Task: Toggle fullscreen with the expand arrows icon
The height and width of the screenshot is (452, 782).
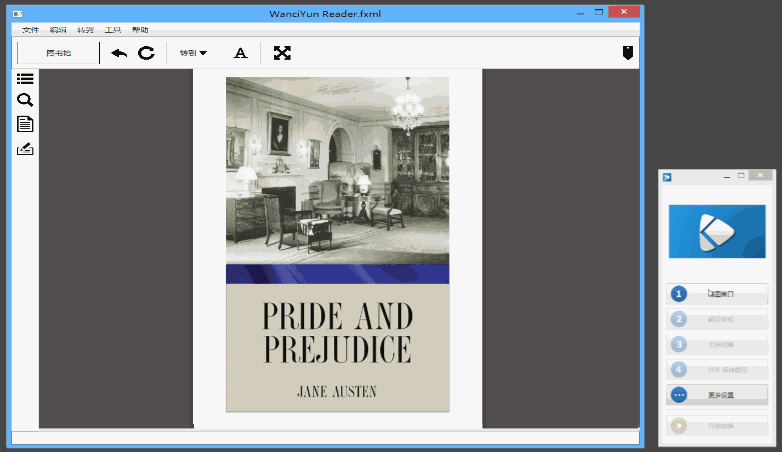Action: (x=282, y=53)
